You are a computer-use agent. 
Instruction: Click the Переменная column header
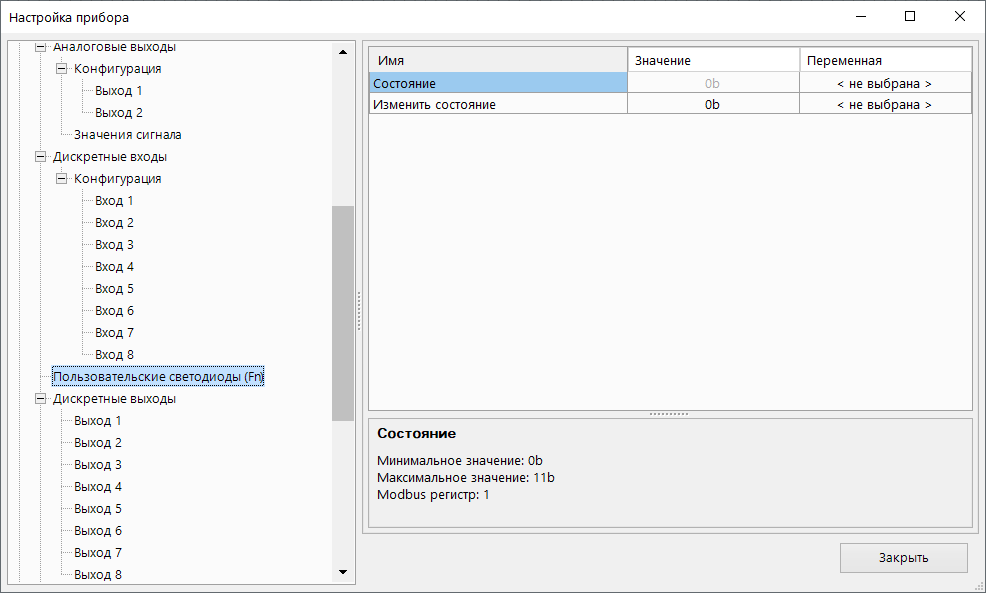tap(884, 61)
